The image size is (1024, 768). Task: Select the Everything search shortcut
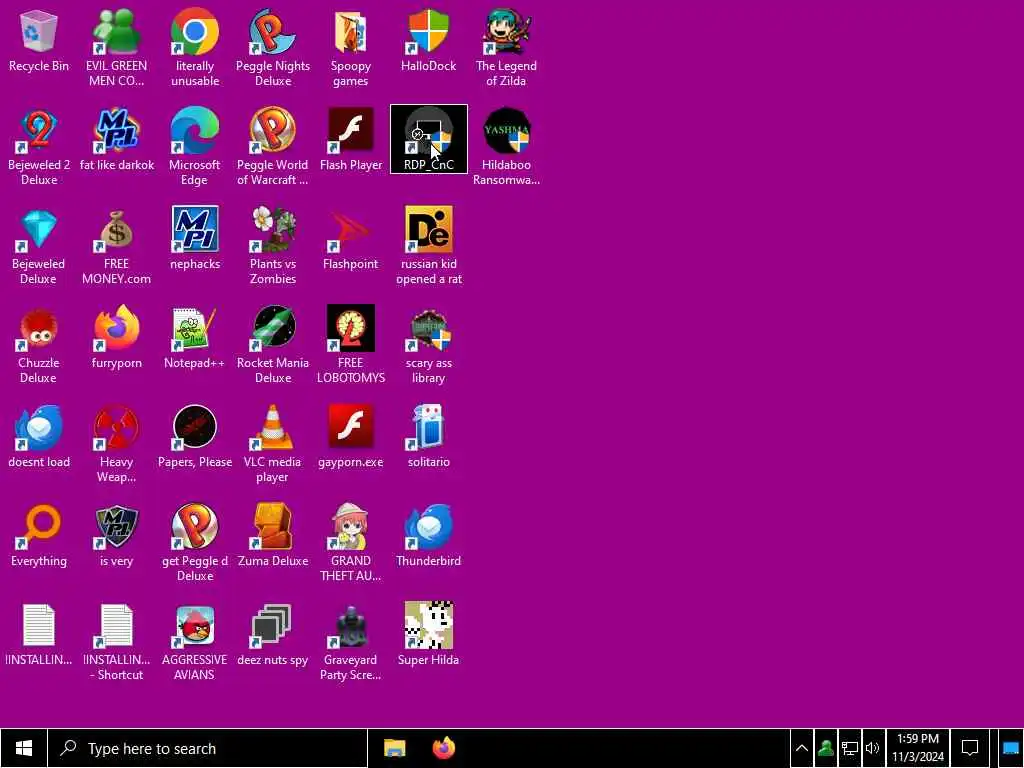[39, 537]
